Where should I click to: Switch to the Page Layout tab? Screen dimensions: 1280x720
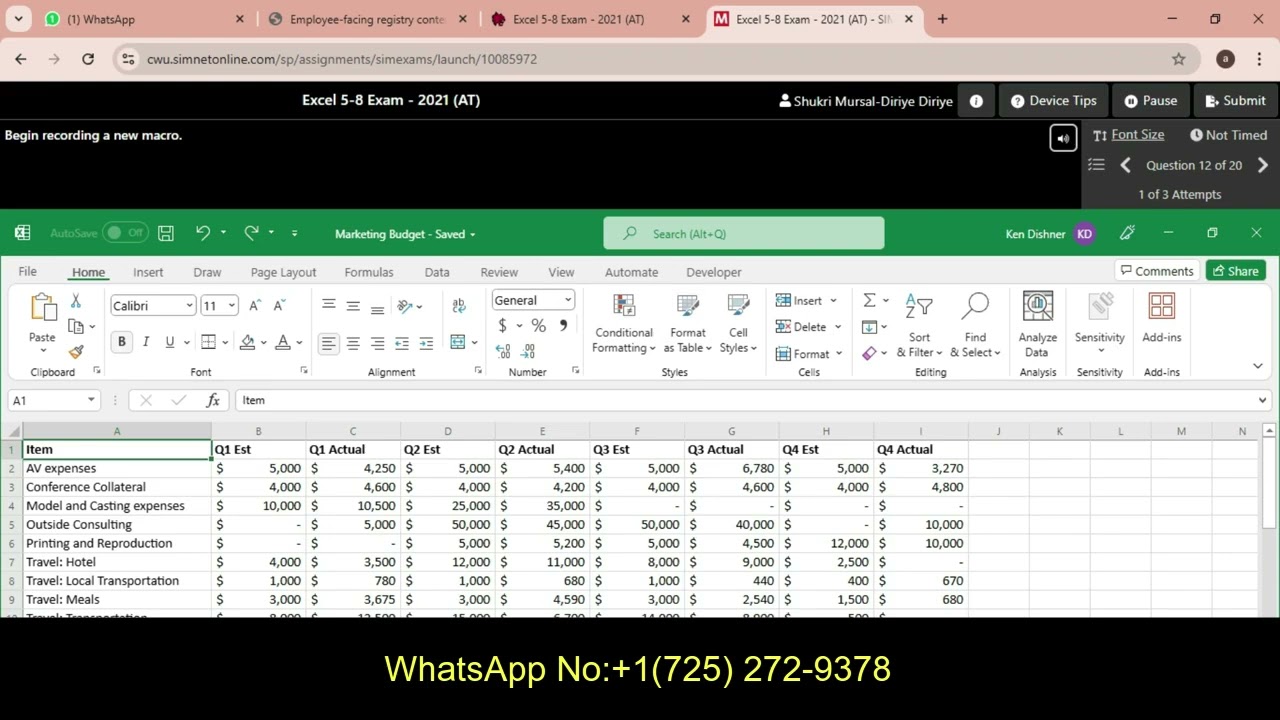[x=283, y=272]
